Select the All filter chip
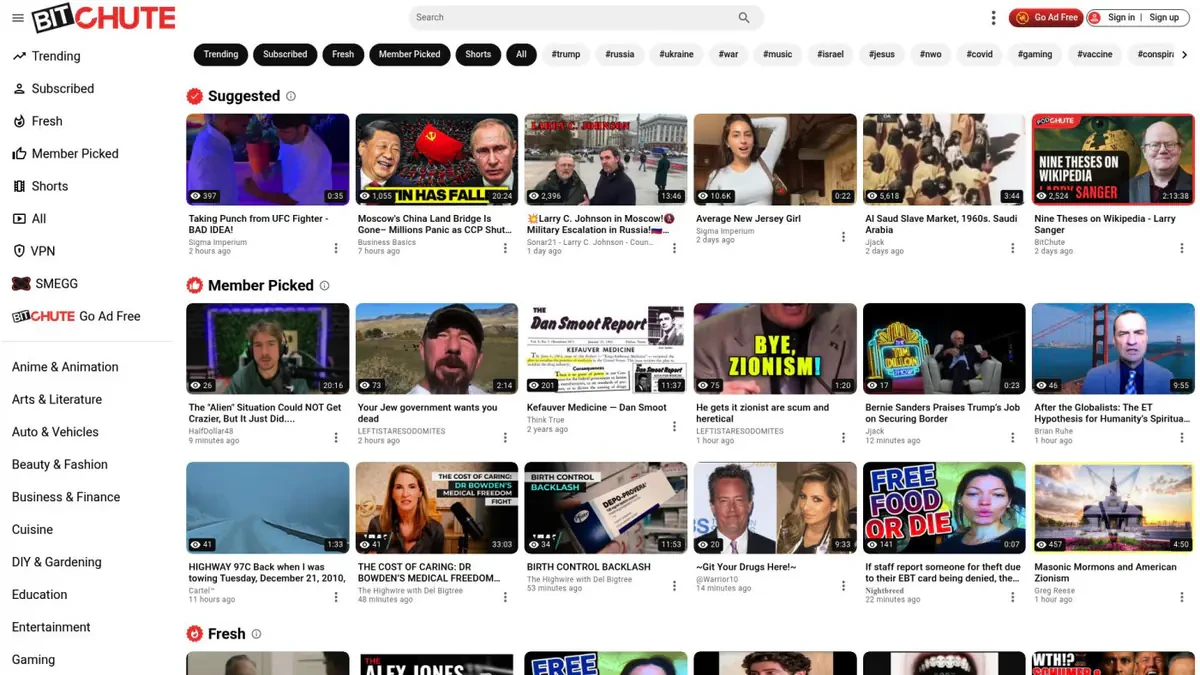1200x675 pixels. [521, 54]
